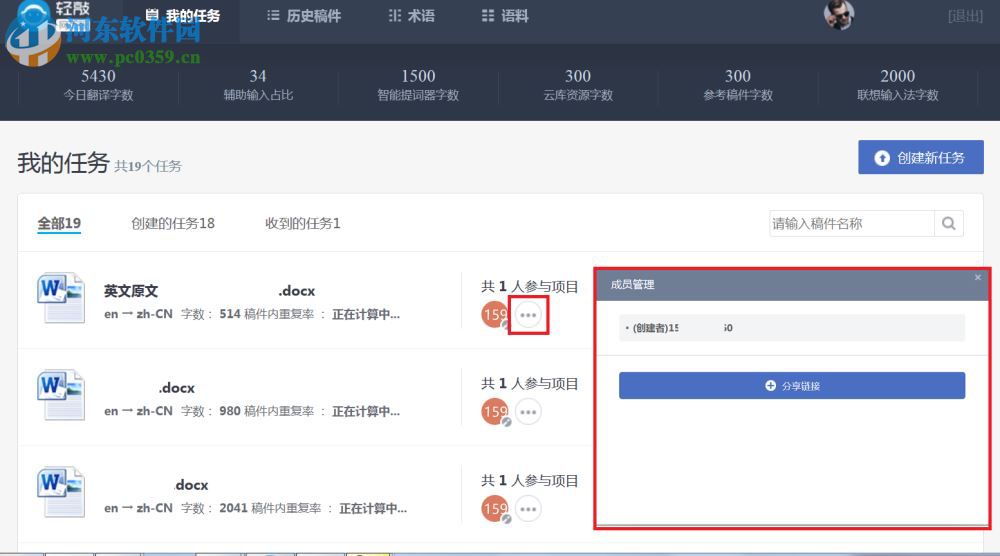Click 字数 2041 in third task row

coord(214,508)
